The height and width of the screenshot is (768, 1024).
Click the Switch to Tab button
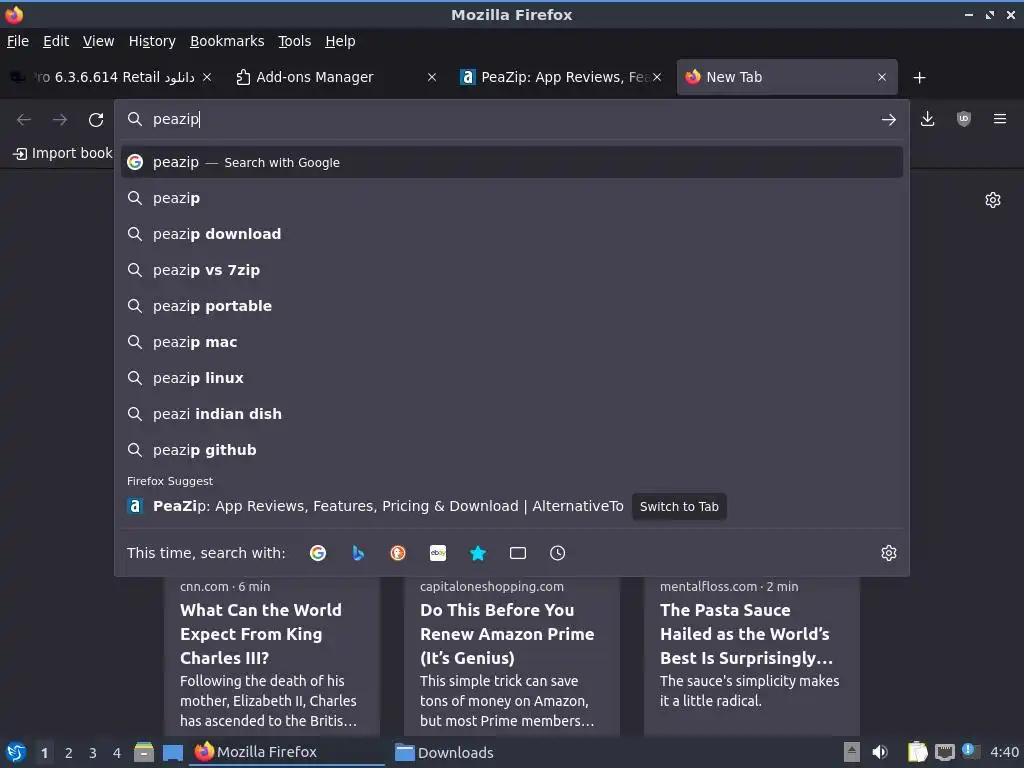[679, 507]
